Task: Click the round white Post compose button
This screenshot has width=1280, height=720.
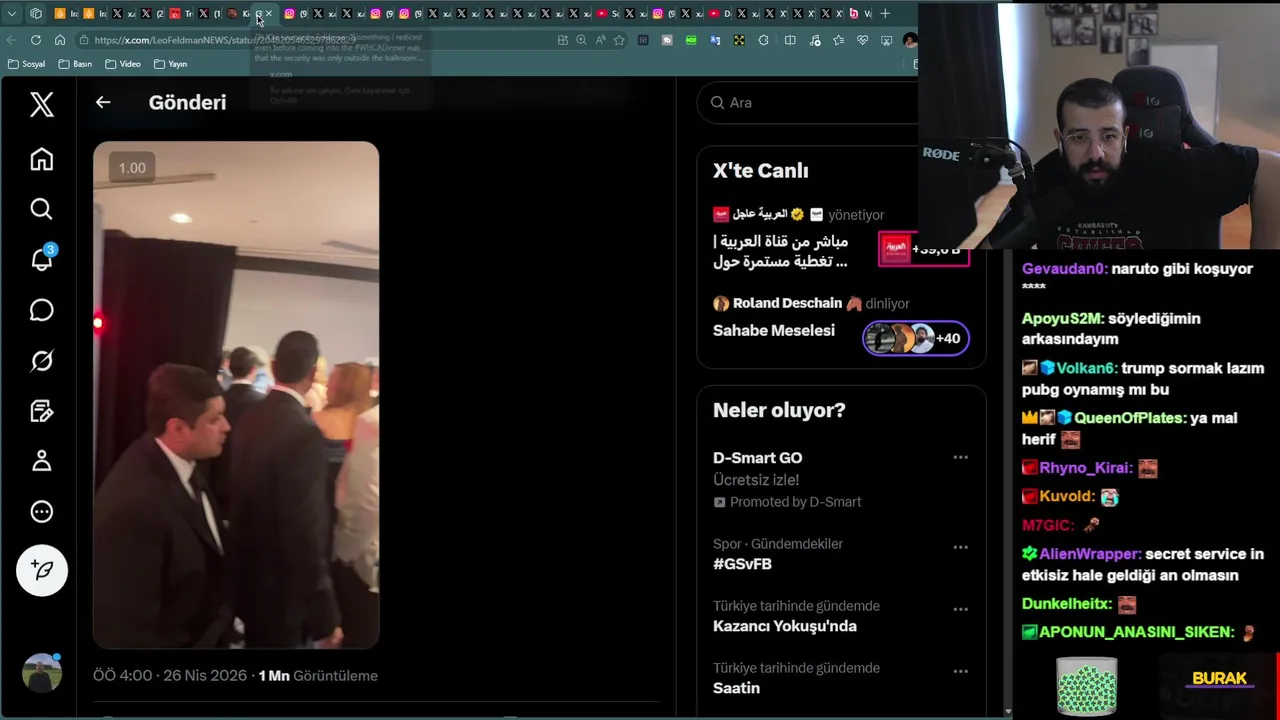Action: [42, 570]
